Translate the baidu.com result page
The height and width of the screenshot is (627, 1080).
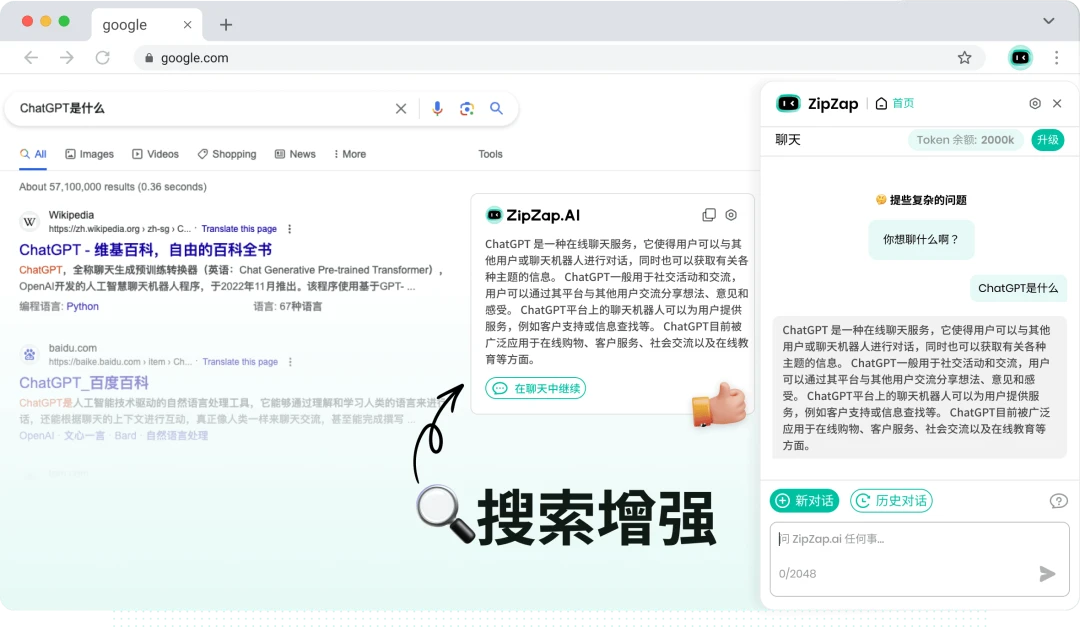(240, 362)
